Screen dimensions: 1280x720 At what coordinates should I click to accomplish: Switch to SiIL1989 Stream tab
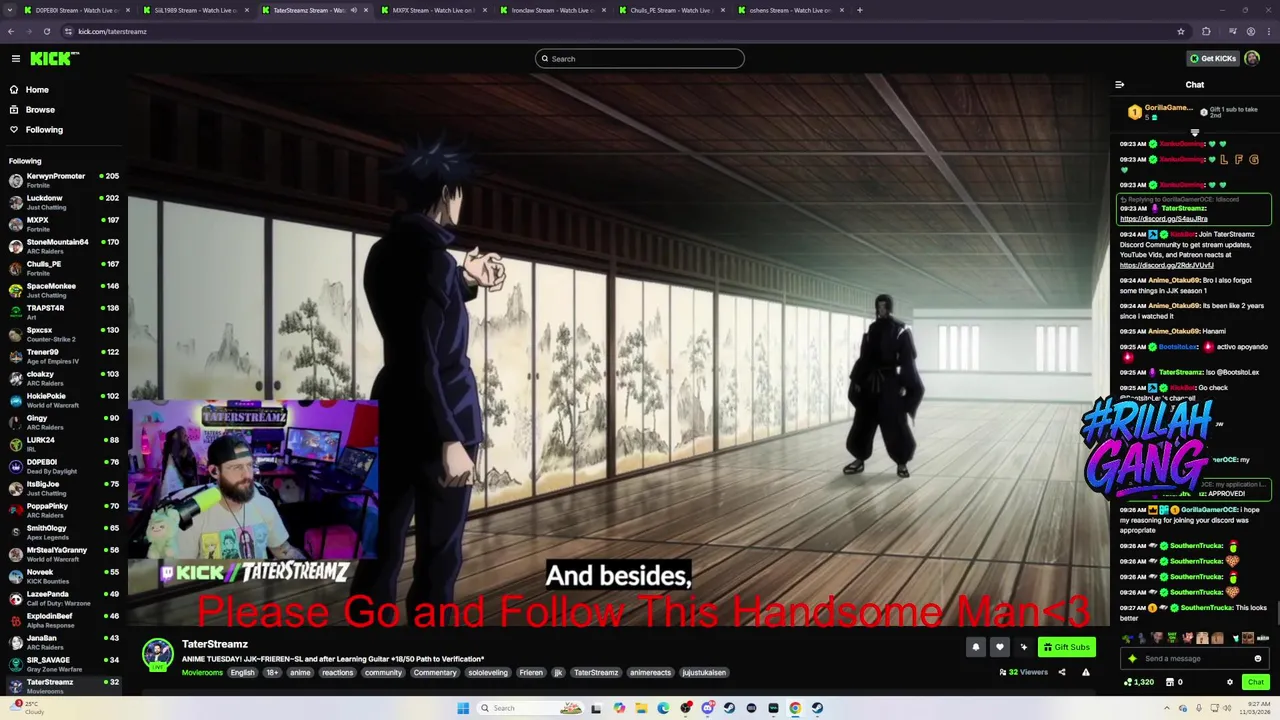tap(194, 10)
